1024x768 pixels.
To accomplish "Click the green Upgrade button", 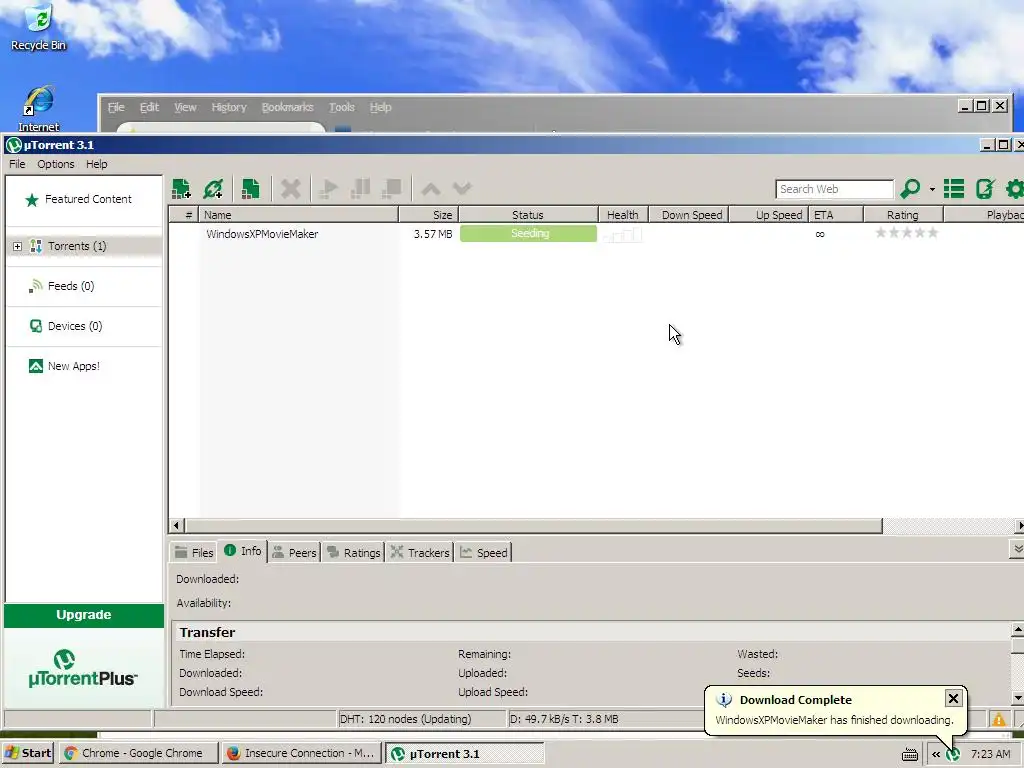I will click(84, 615).
